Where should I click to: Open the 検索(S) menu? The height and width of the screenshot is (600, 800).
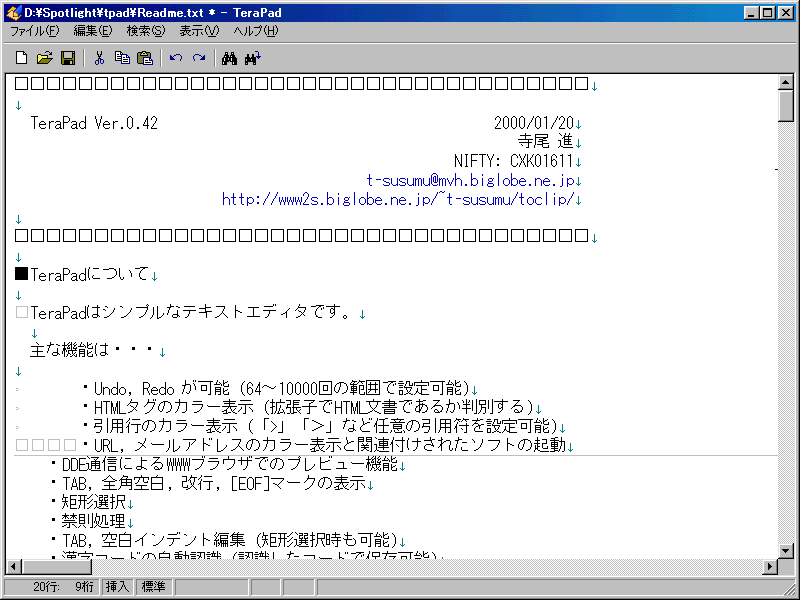(x=146, y=31)
